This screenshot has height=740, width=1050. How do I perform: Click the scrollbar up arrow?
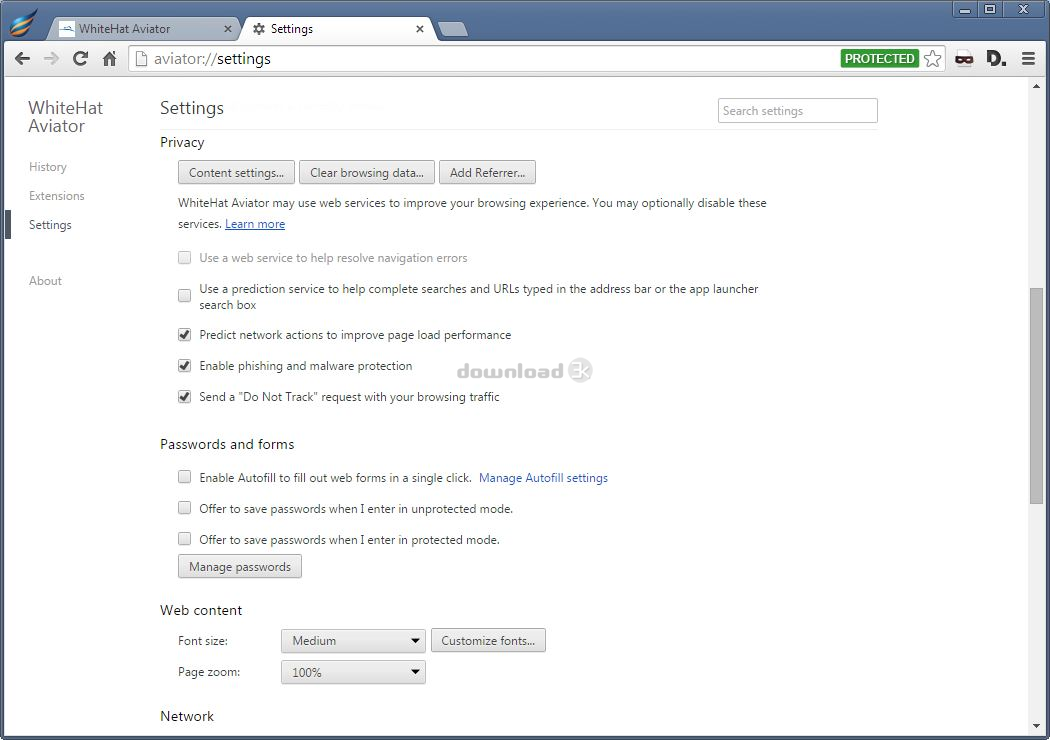point(1037,86)
